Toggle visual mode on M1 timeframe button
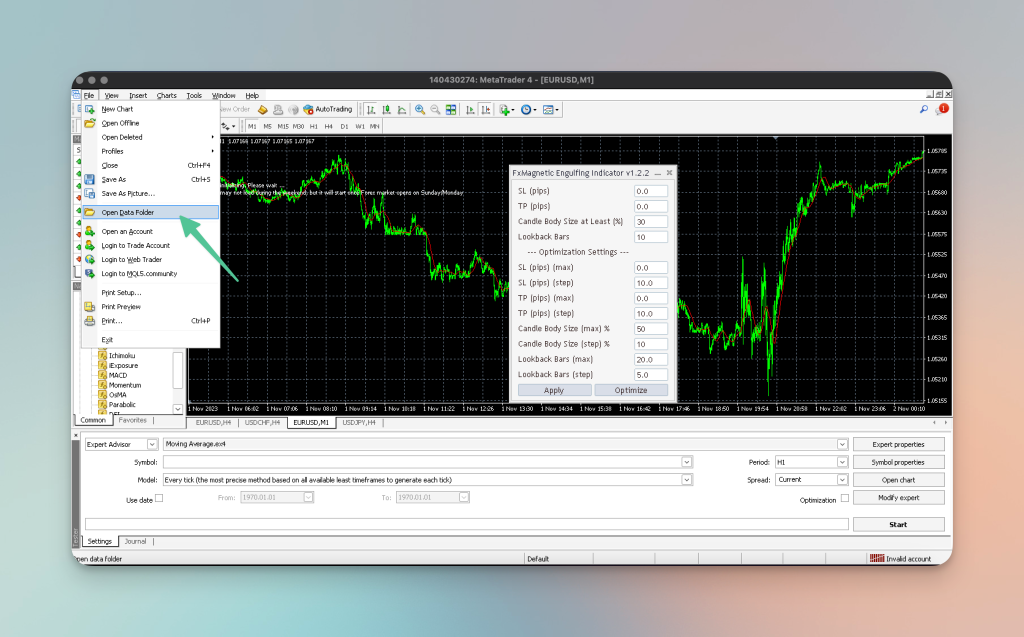1024x637 pixels. click(252, 127)
